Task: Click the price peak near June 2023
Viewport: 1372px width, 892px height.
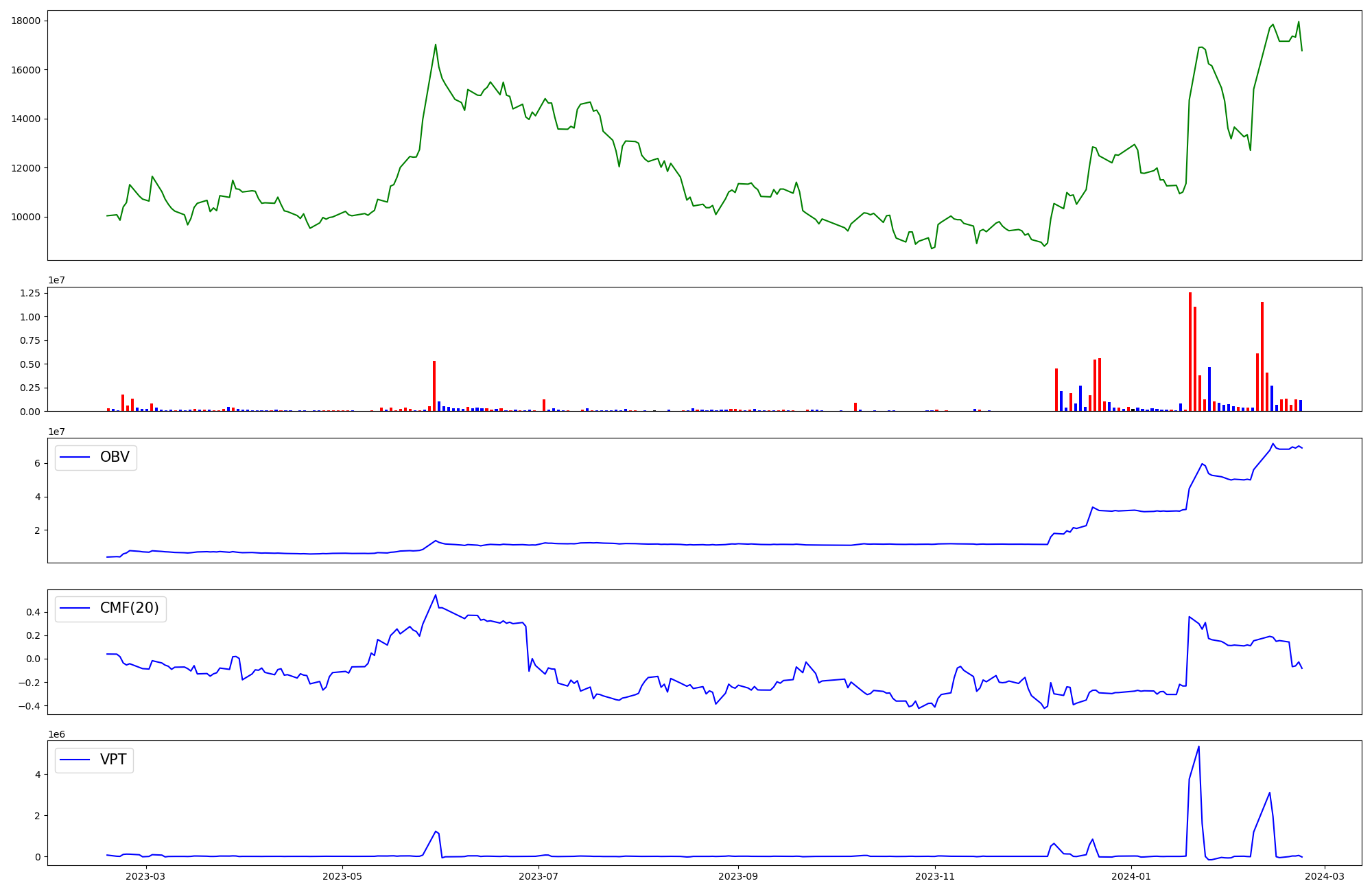Action: pos(436,45)
